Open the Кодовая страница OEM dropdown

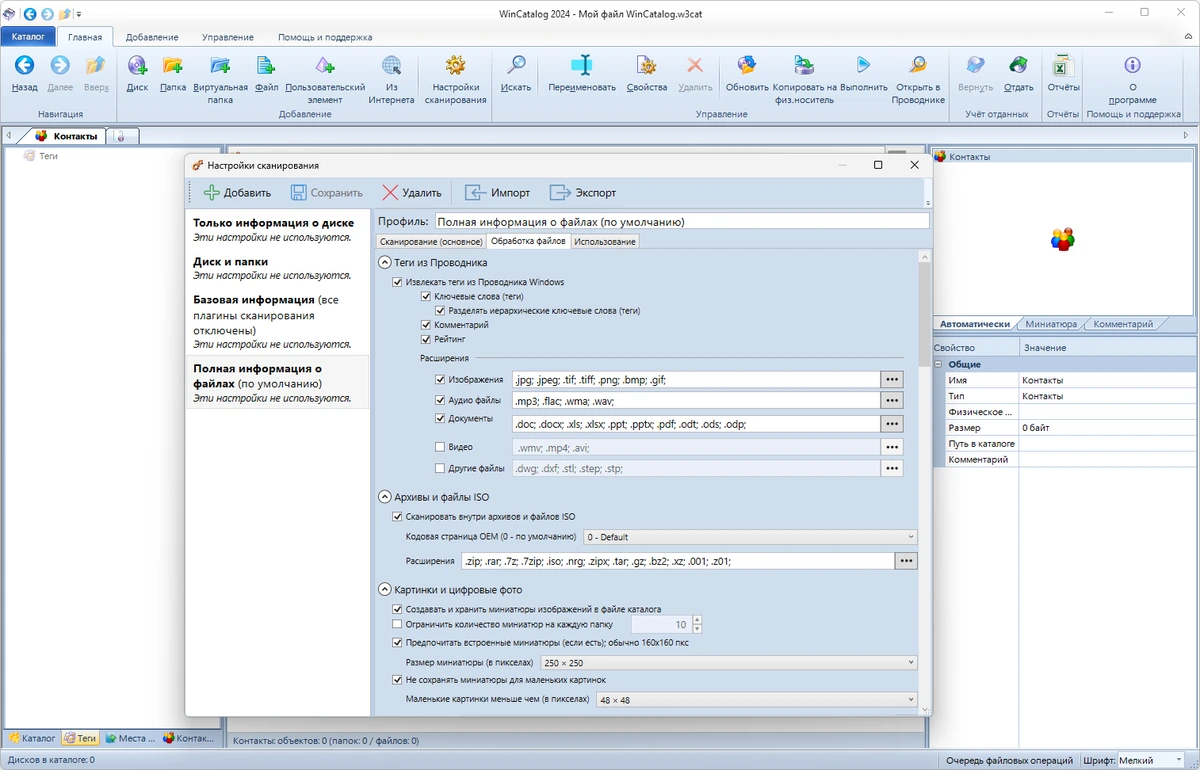(x=750, y=537)
